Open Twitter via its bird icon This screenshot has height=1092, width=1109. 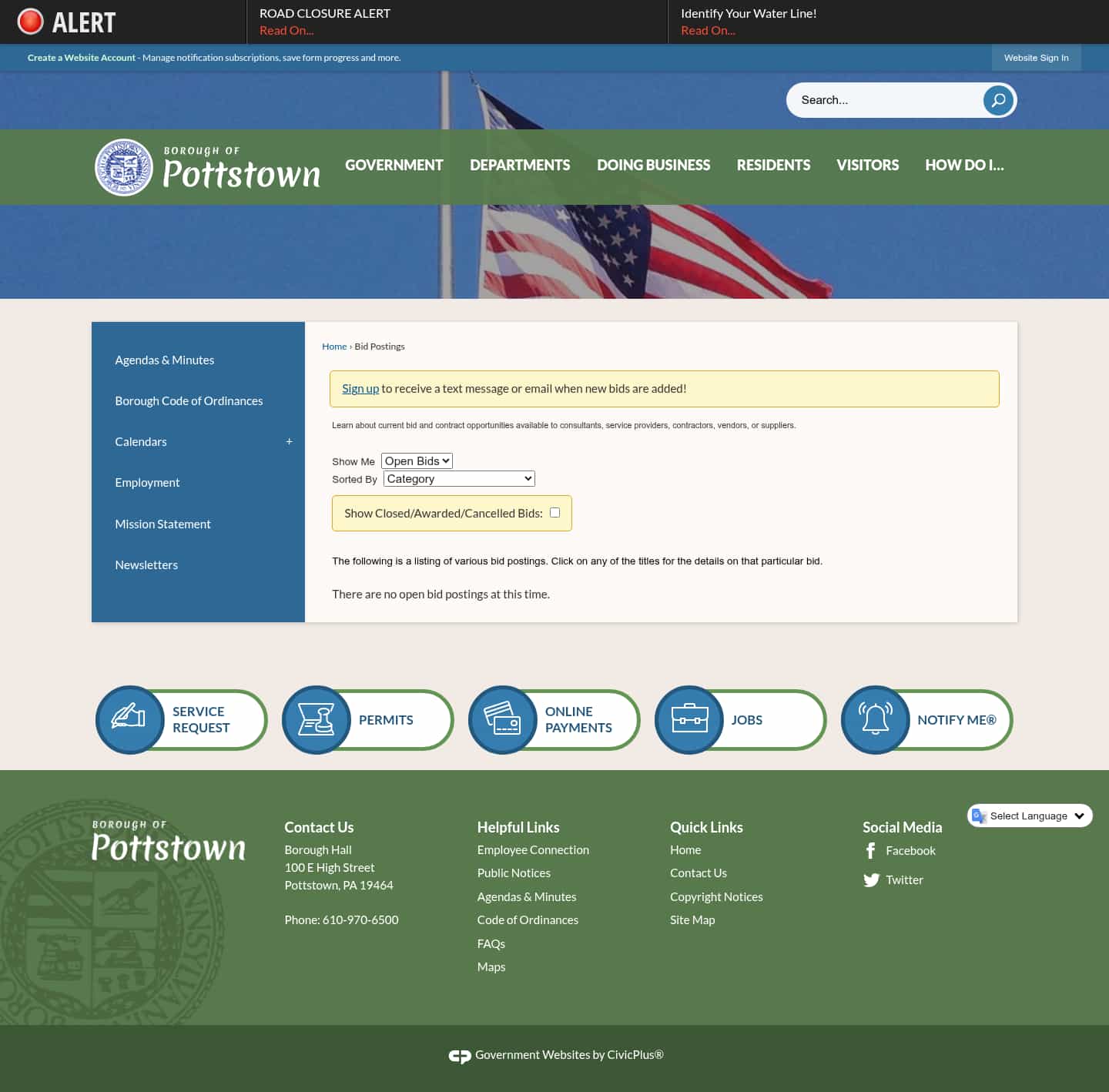[872, 879]
